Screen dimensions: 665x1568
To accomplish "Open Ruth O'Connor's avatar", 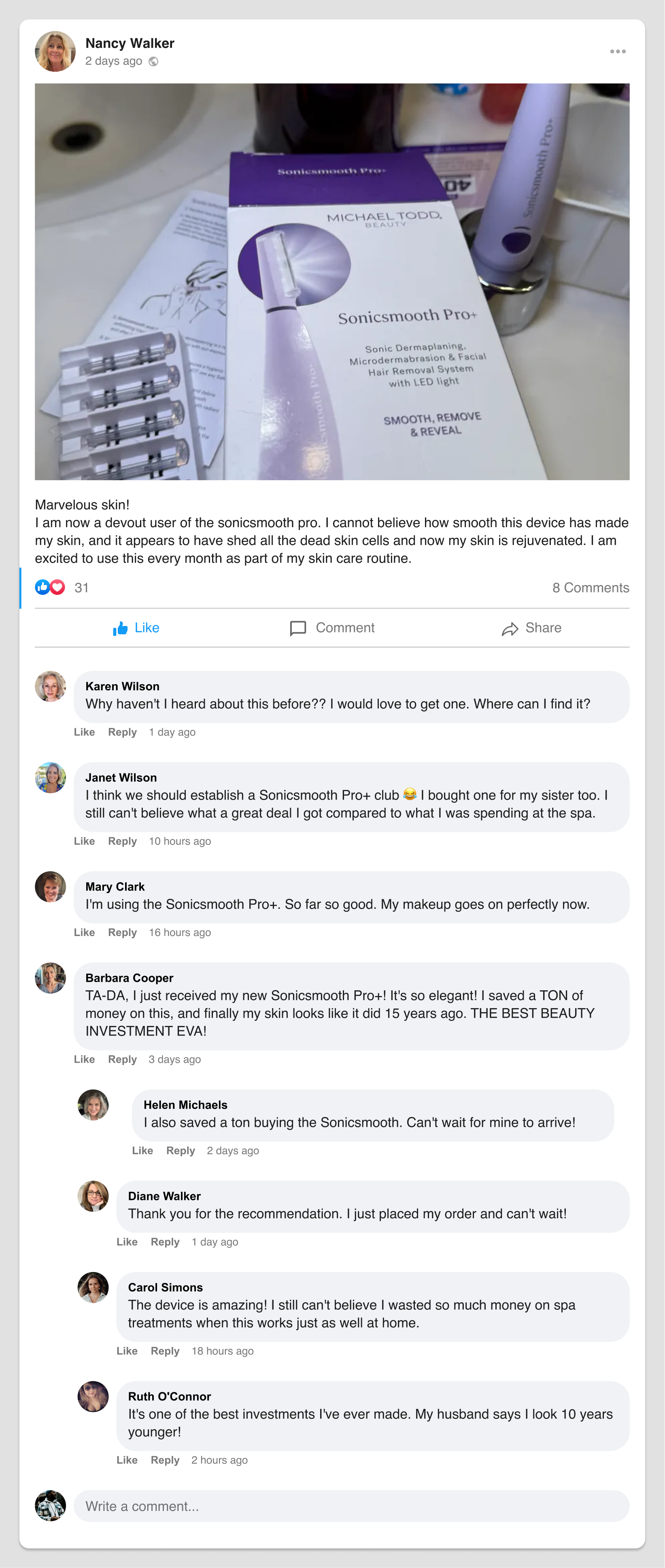I will [x=93, y=1396].
